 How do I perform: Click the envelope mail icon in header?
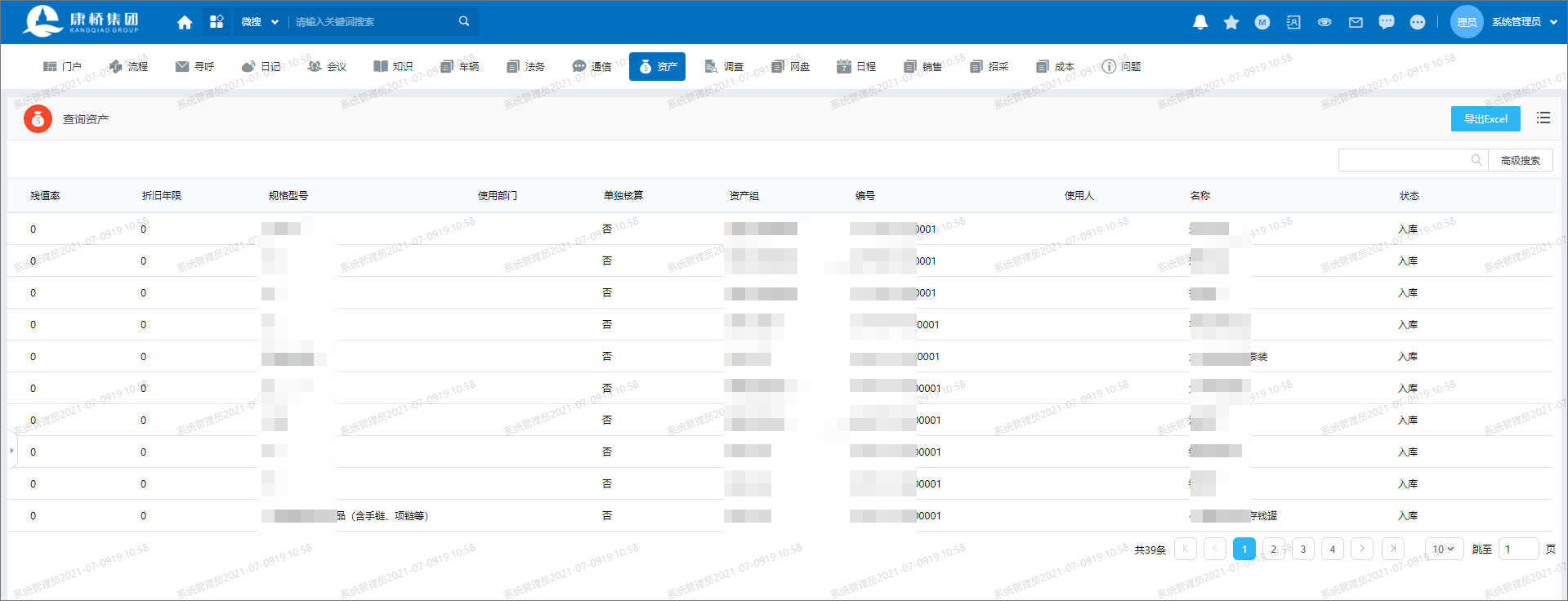[1356, 22]
